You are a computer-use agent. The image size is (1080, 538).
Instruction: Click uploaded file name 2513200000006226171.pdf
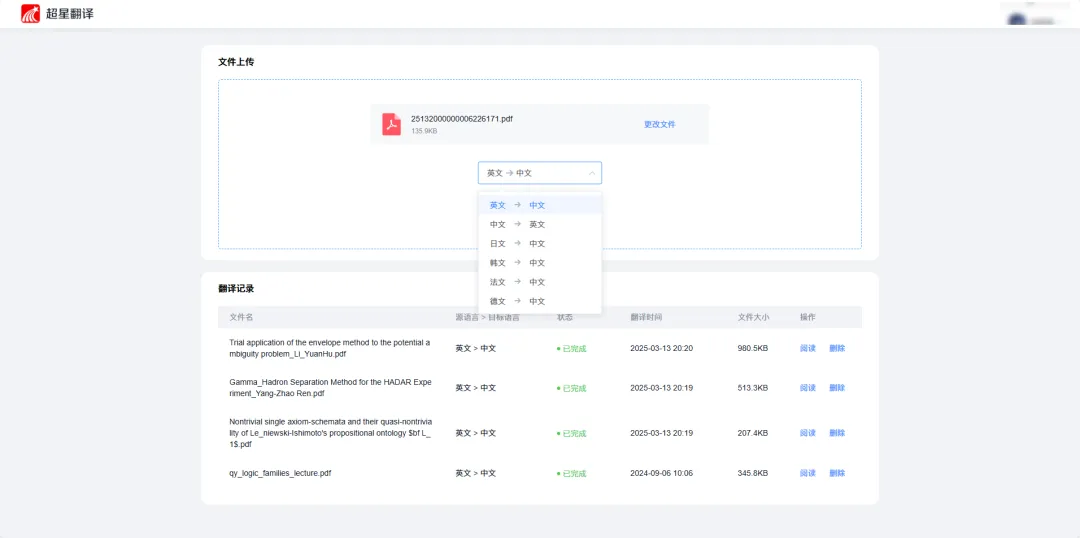[x=461, y=118]
